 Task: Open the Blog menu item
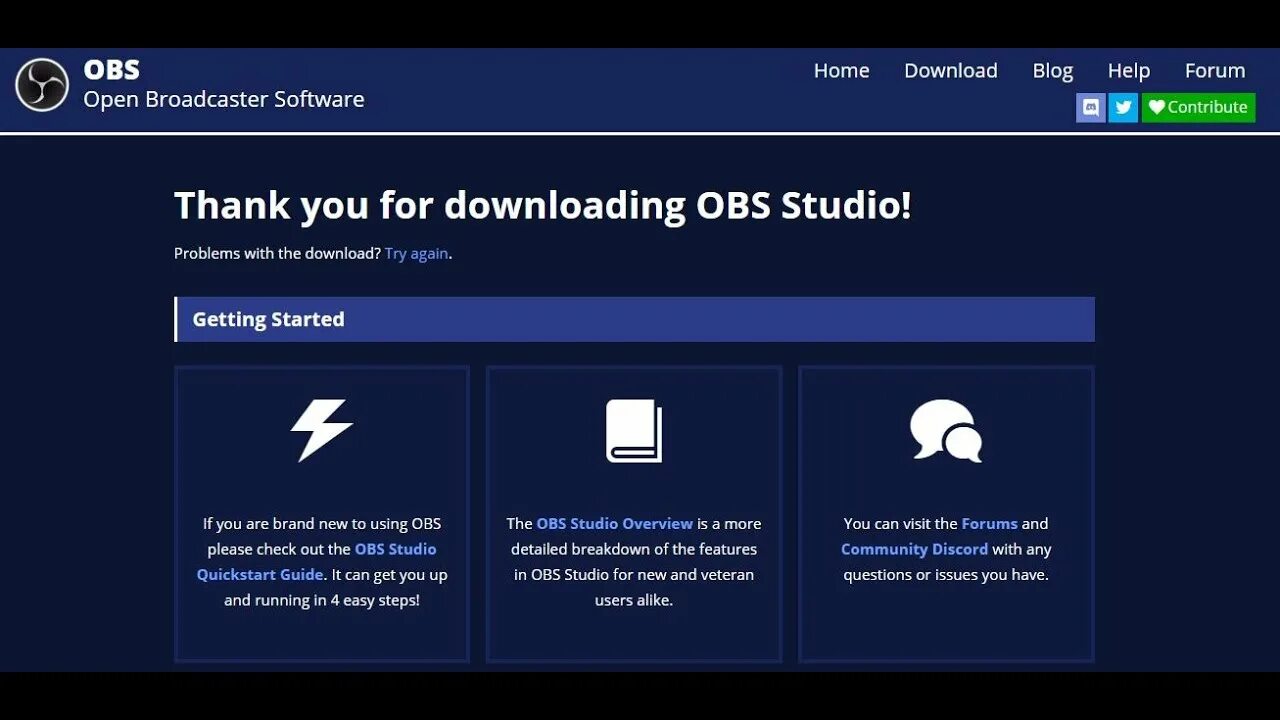[1052, 71]
